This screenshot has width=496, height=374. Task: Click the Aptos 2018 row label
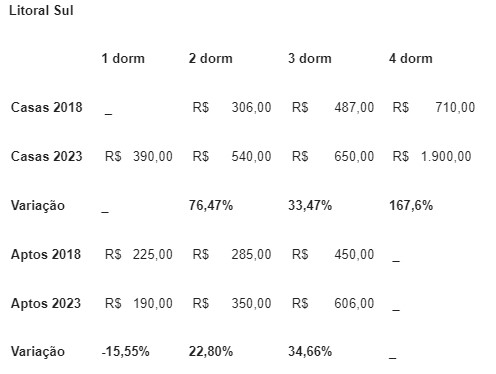(x=46, y=254)
